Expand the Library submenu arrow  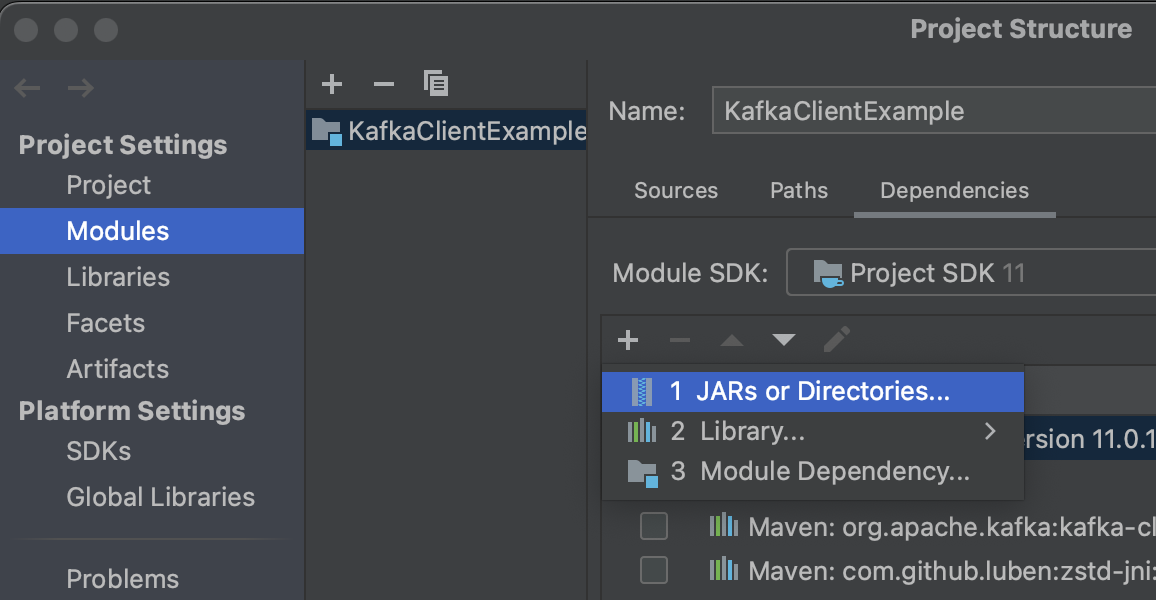[x=990, y=431]
